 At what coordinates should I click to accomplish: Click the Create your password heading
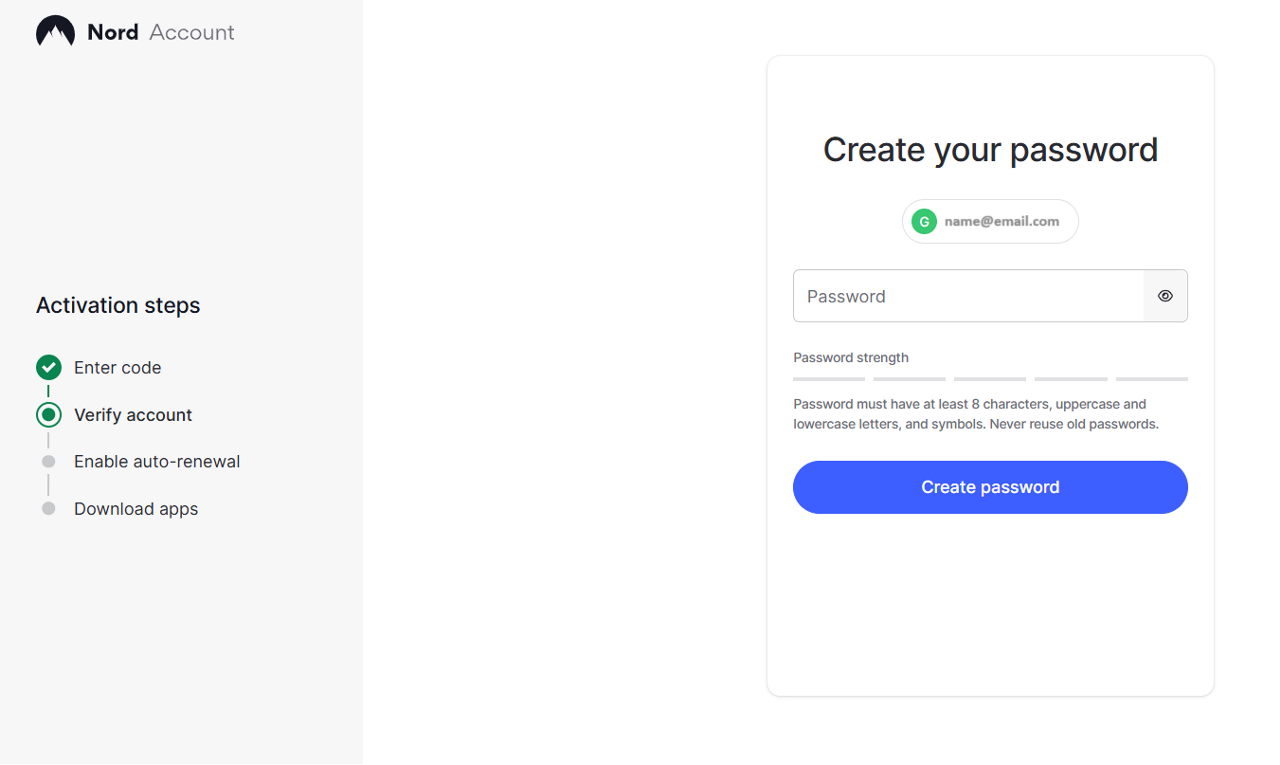(x=990, y=150)
